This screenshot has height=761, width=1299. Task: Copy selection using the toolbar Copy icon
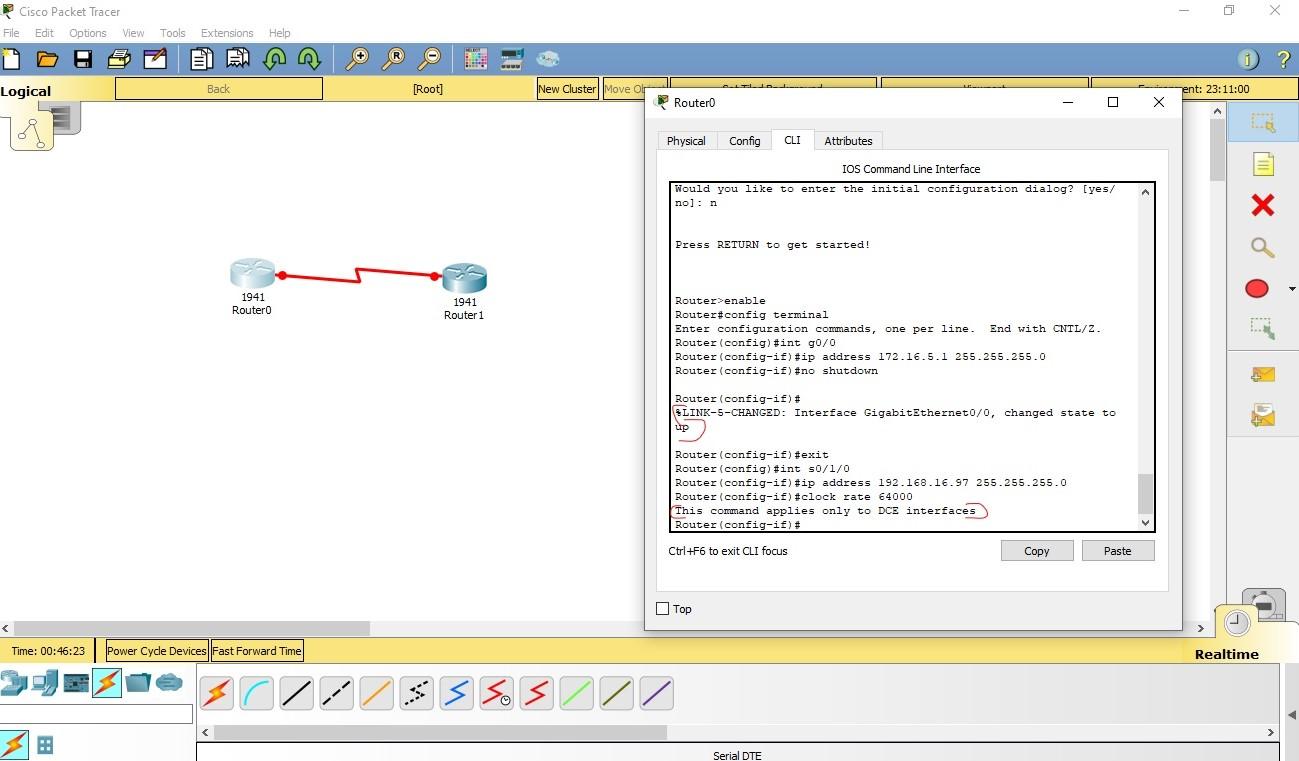201,59
